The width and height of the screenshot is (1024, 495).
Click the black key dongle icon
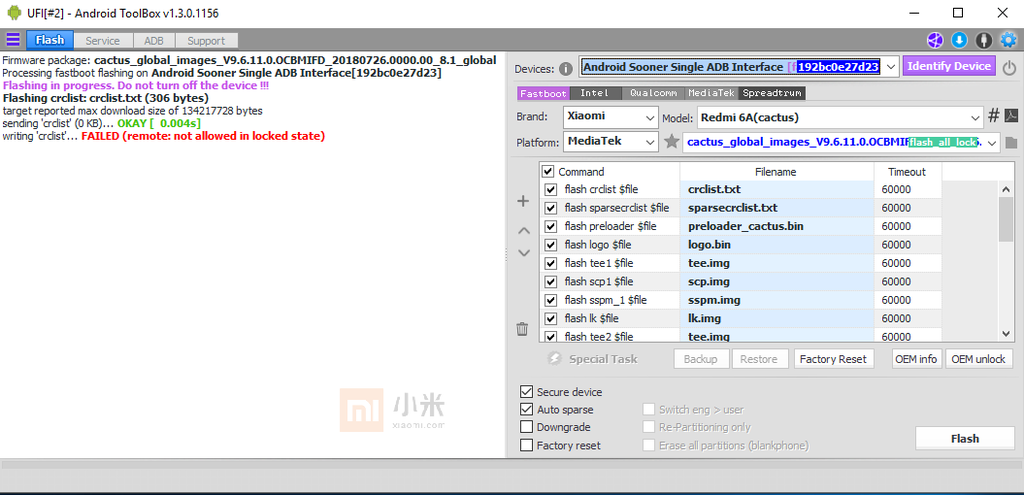pyautogui.click(x=984, y=40)
